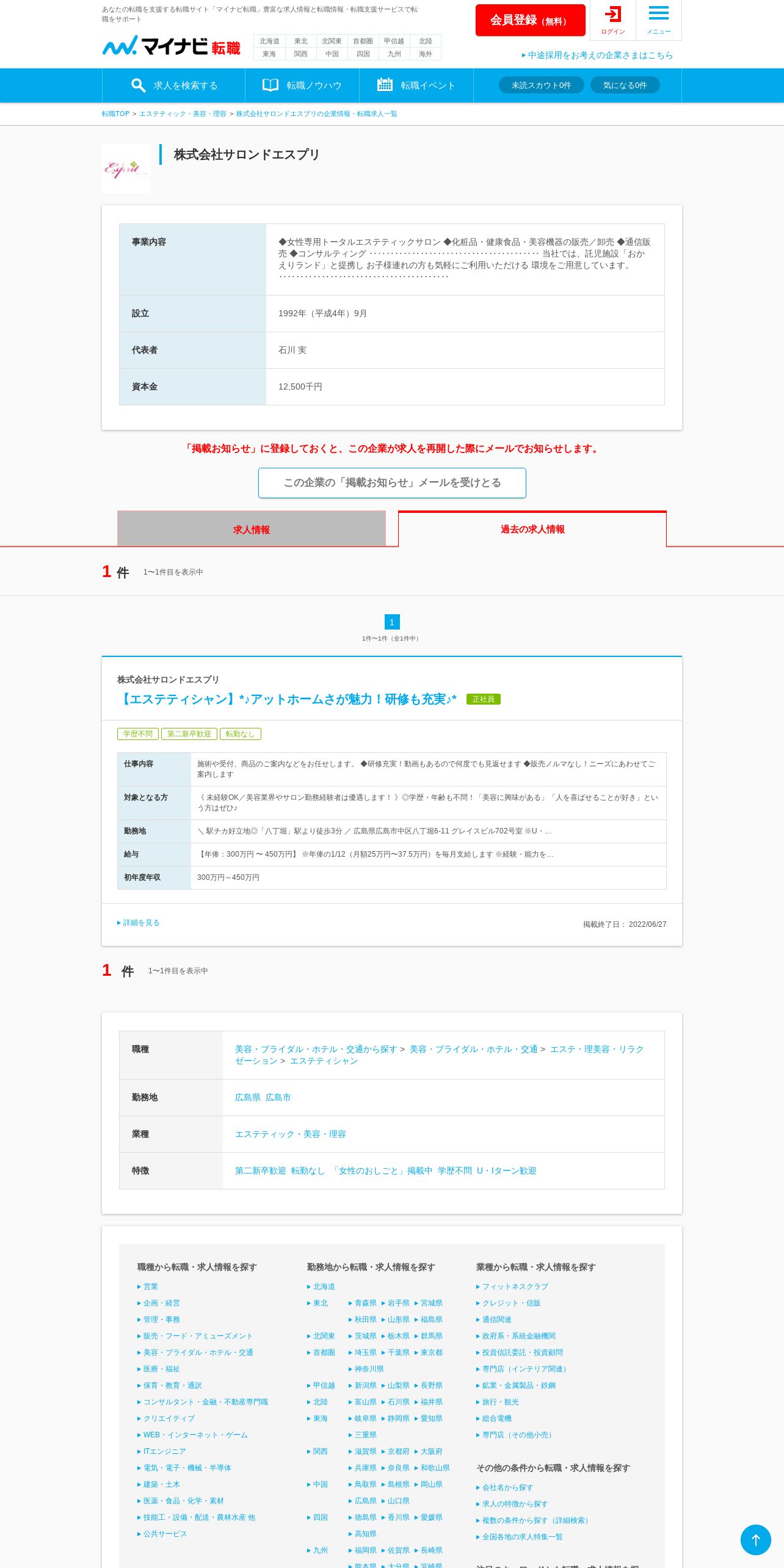This screenshot has height=1568, width=784.
Task: Open 愛知県 prefecture link
Action: tap(429, 1418)
